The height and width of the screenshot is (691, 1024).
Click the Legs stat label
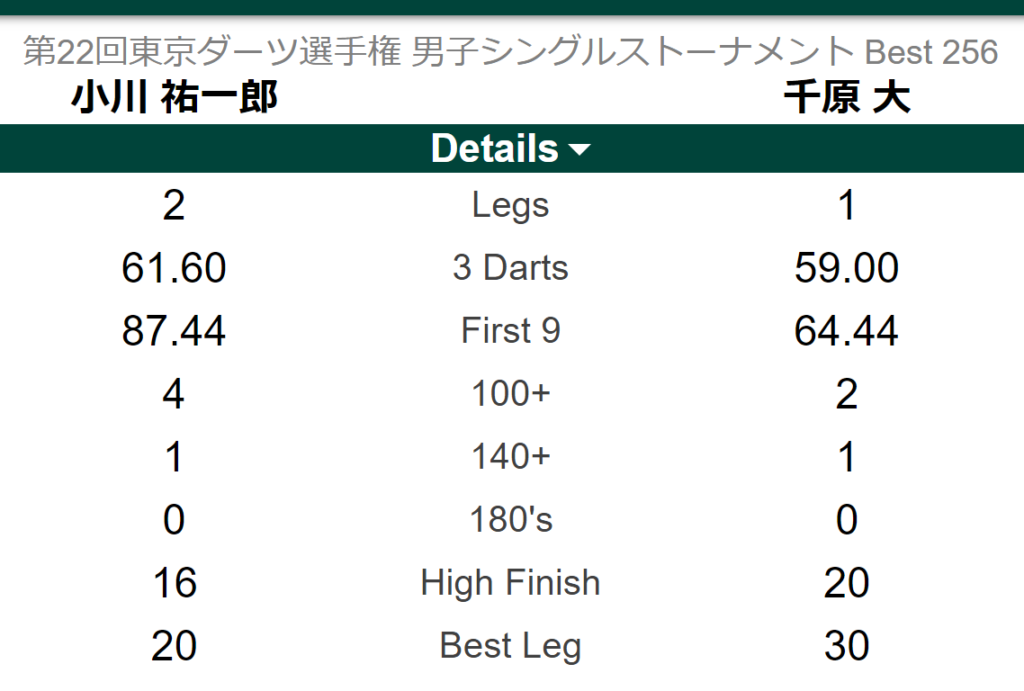tap(511, 206)
